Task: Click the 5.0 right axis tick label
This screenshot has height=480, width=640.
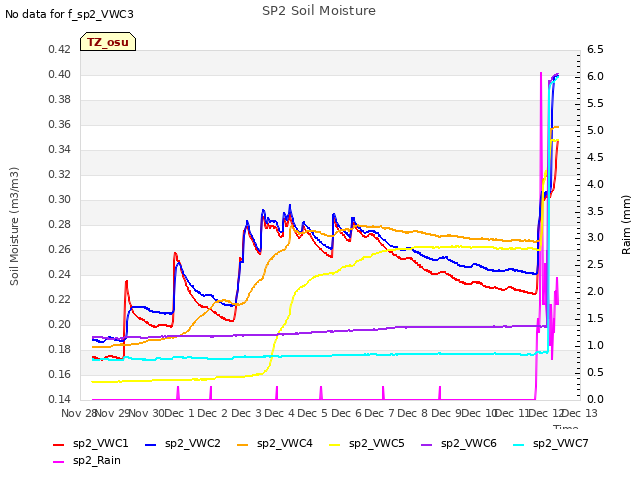Action: pos(595,130)
